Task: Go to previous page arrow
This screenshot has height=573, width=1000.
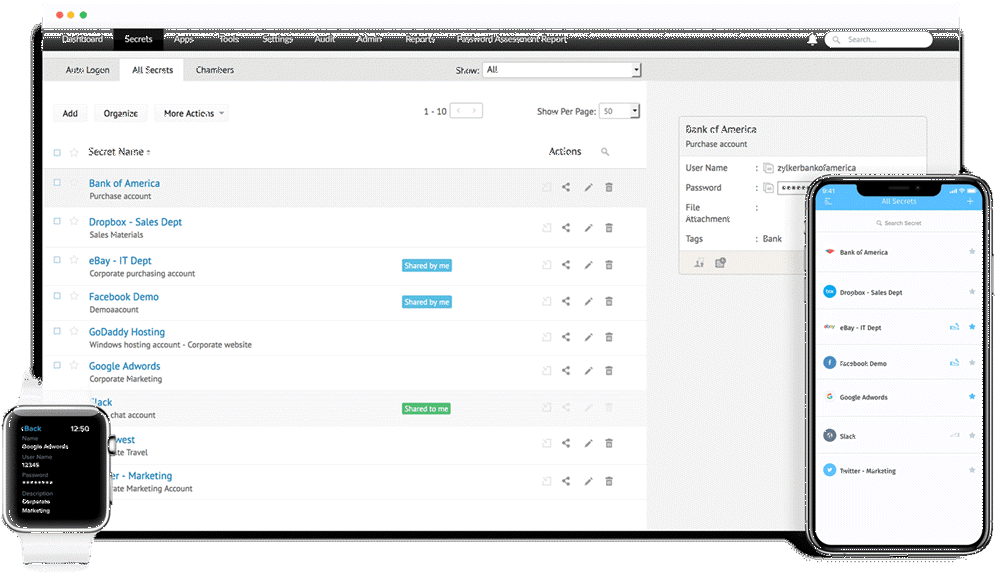Action: click(459, 111)
